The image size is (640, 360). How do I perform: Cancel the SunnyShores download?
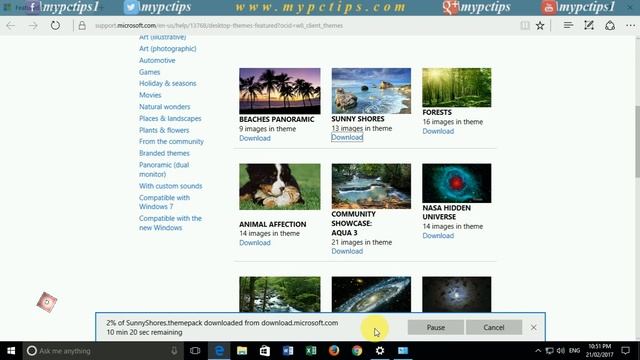coord(493,327)
